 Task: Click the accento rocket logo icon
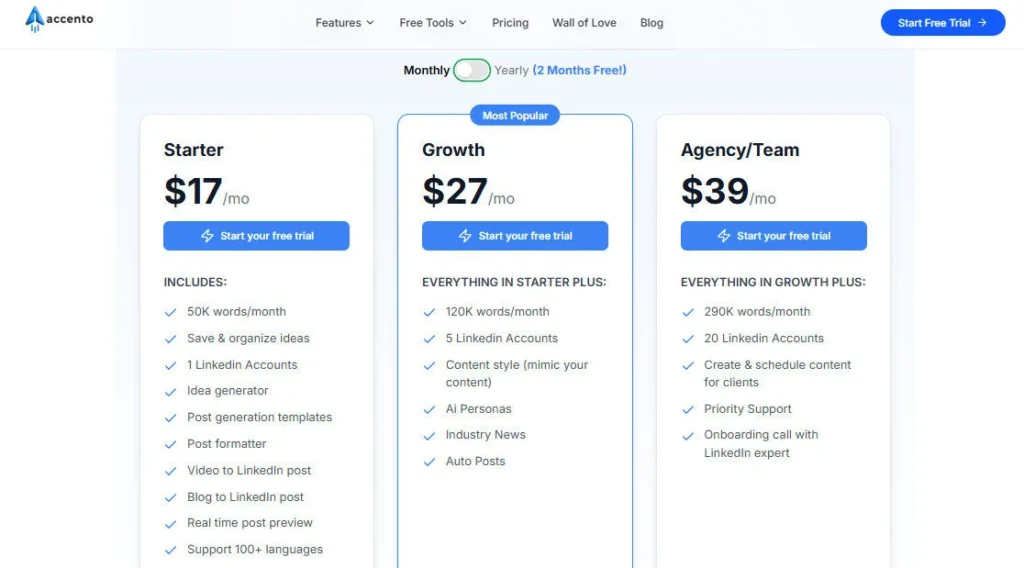34,20
